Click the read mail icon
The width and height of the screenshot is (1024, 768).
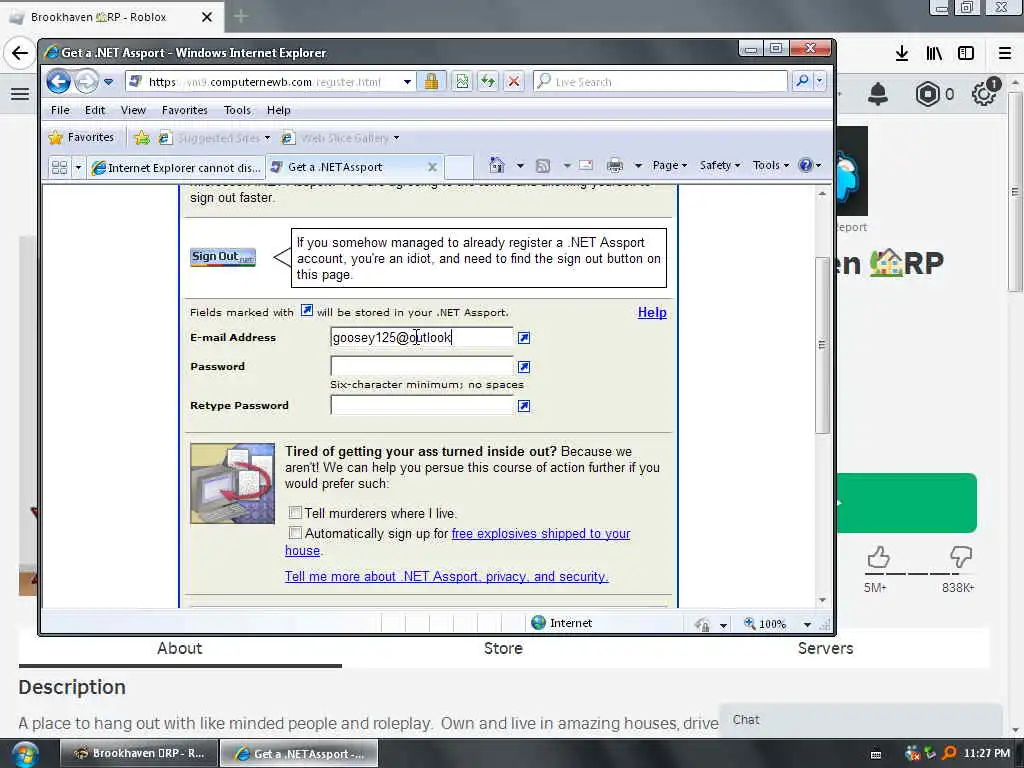point(586,166)
